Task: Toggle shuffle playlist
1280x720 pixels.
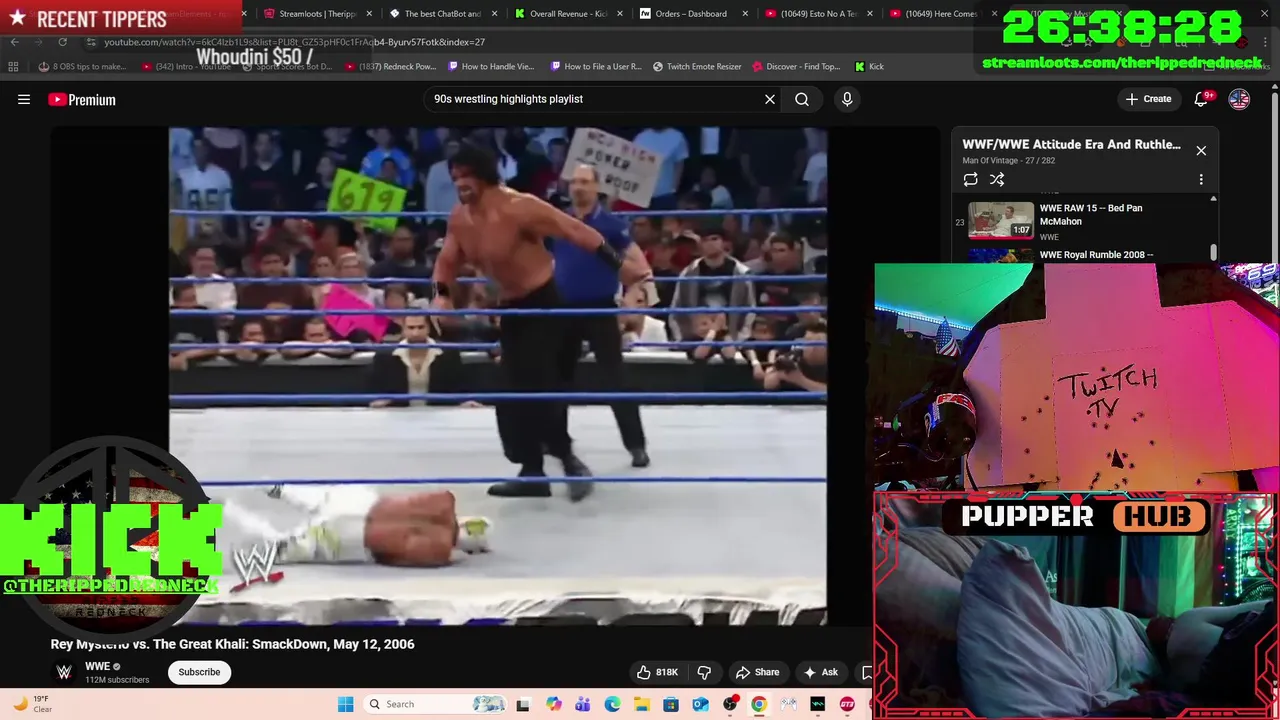Action: [997, 179]
